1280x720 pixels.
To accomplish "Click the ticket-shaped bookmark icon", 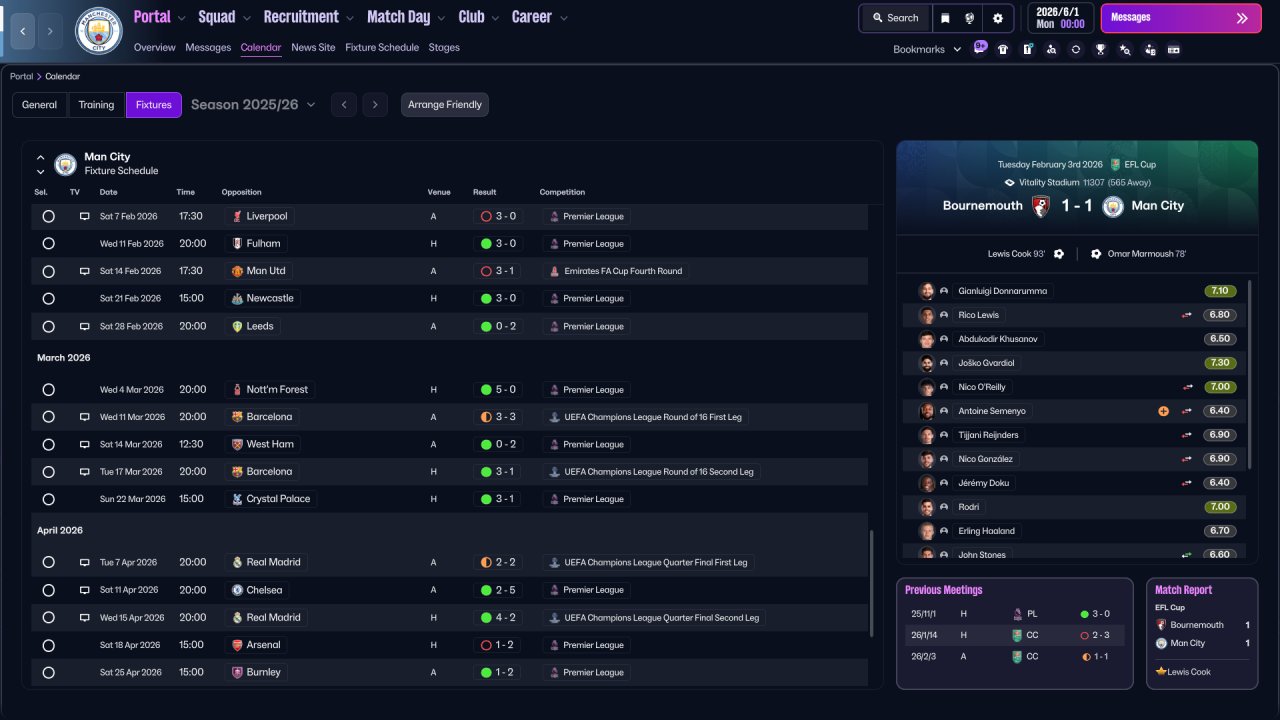I will coord(1174,49).
